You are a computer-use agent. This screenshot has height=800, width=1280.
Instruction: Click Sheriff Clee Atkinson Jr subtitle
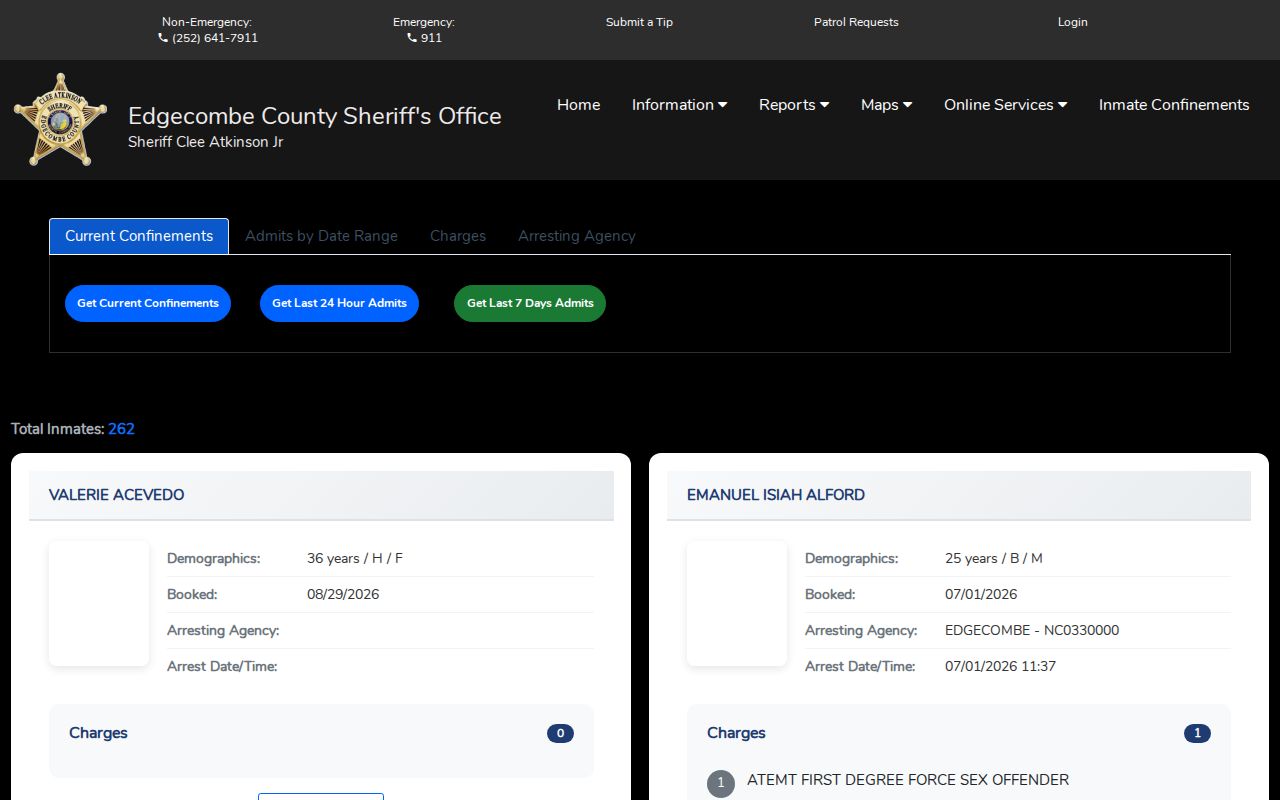(x=205, y=142)
